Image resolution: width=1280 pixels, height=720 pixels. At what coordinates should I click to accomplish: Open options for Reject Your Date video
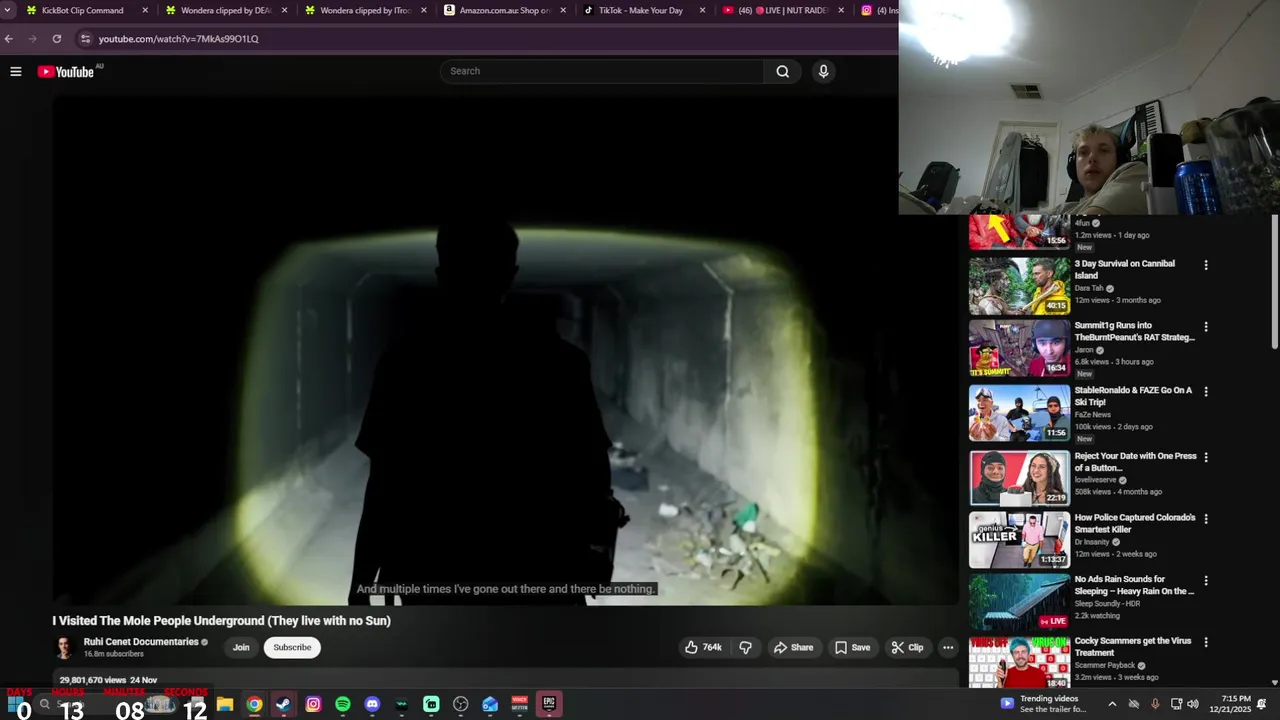click(1206, 457)
